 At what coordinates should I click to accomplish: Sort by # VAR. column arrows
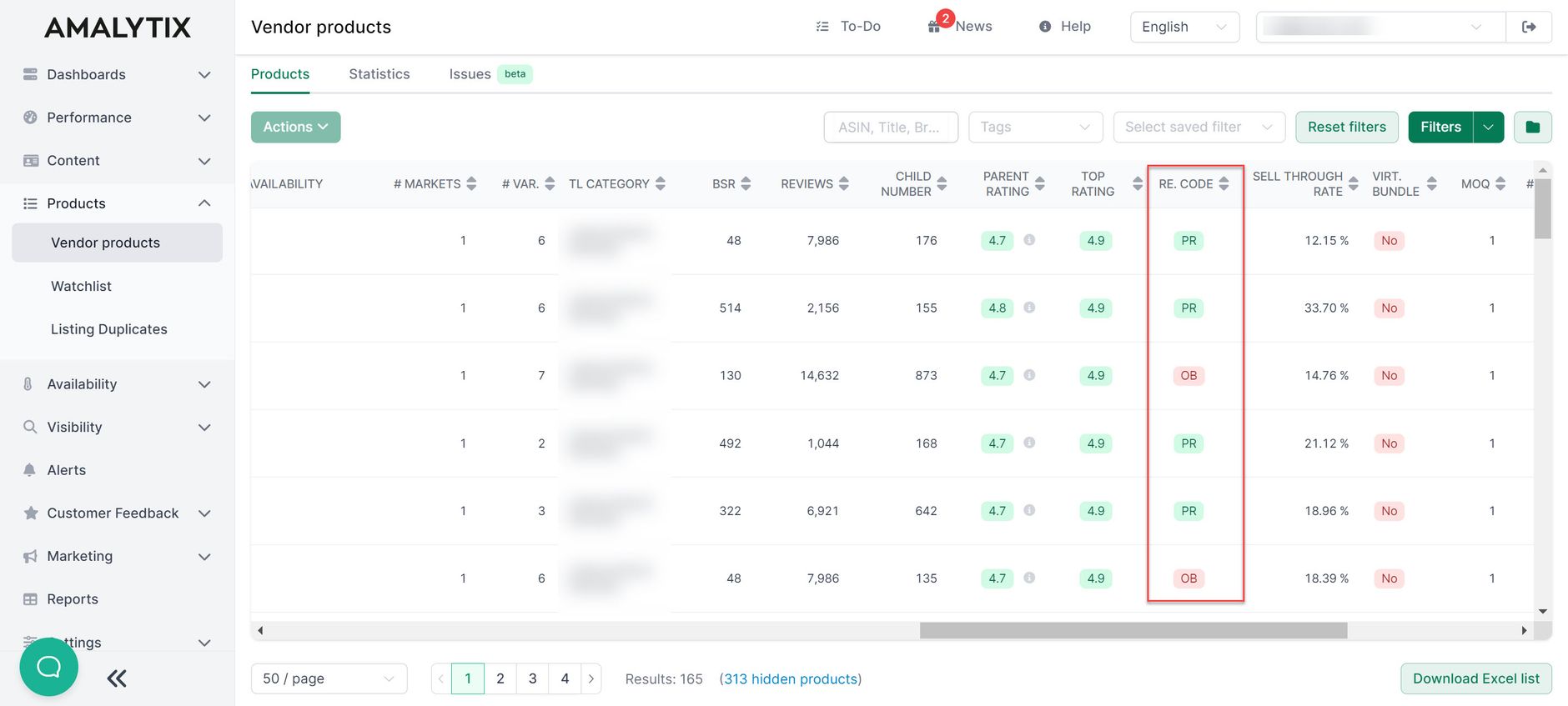550,183
